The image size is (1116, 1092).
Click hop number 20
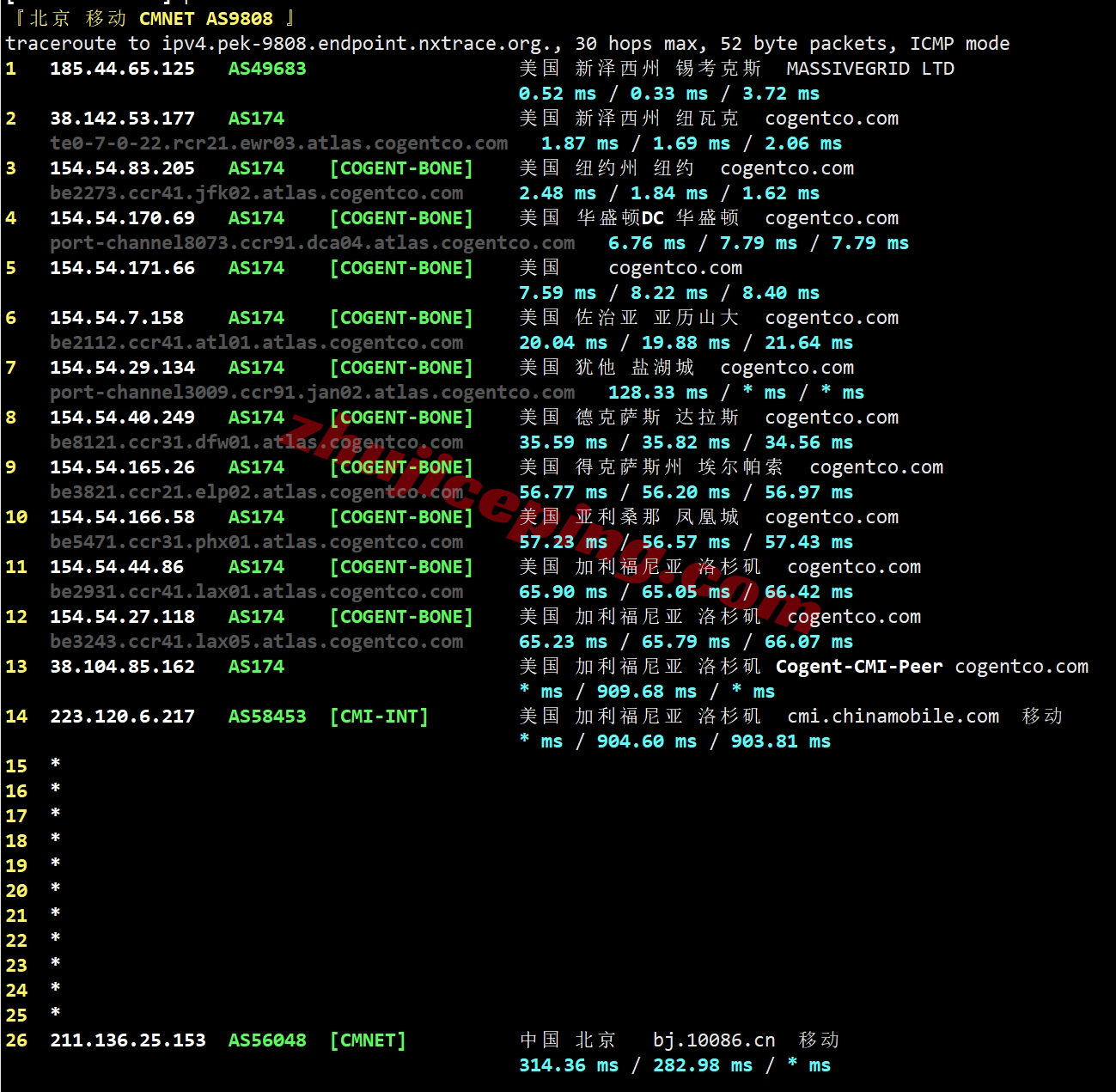pos(16,891)
